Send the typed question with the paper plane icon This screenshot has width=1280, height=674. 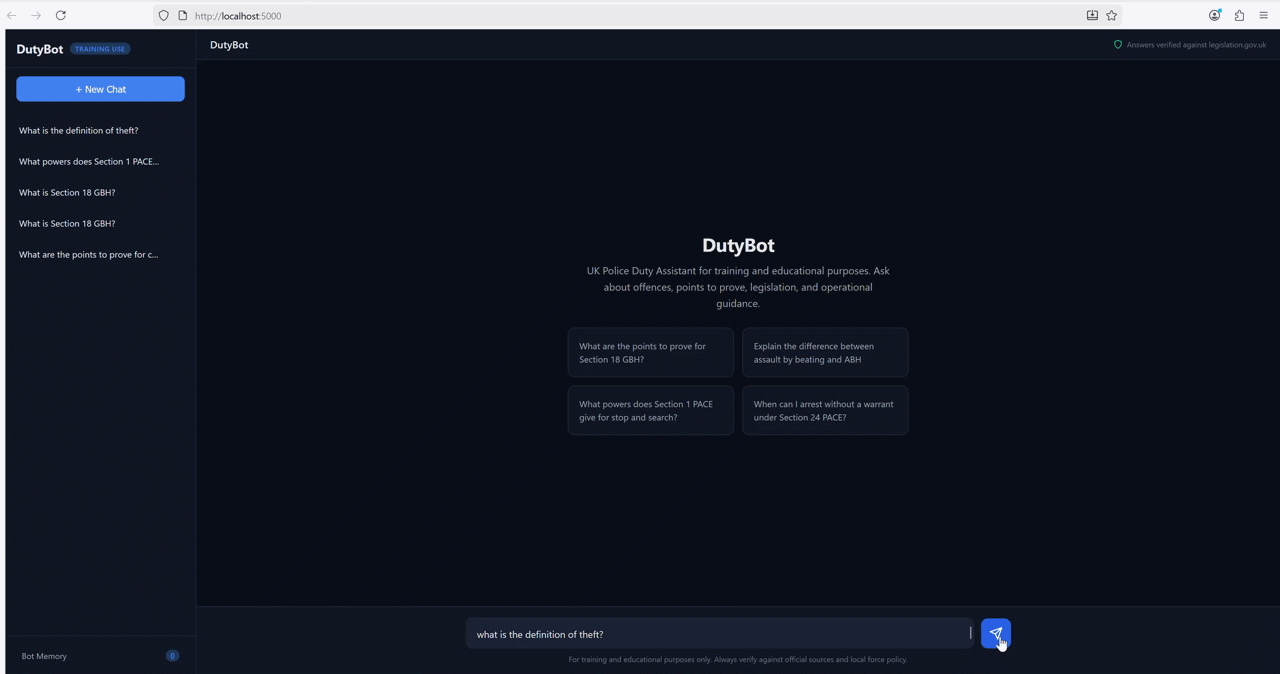(995, 634)
